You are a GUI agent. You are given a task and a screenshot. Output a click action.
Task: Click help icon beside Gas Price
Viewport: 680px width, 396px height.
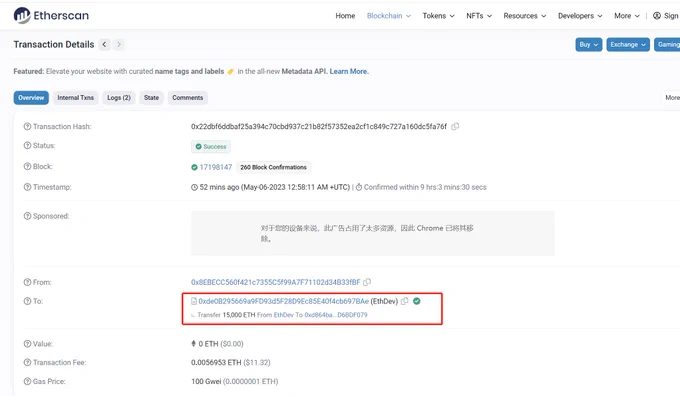[x=27, y=381]
